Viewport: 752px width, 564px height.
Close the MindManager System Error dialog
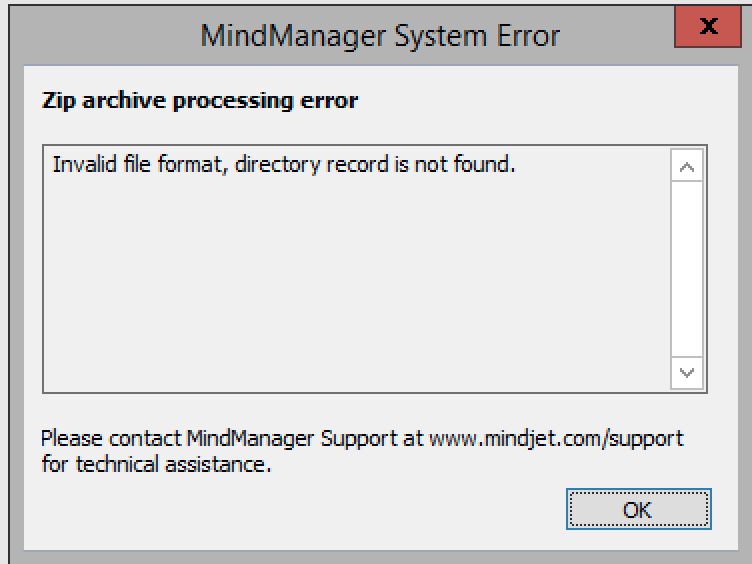click(711, 28)
